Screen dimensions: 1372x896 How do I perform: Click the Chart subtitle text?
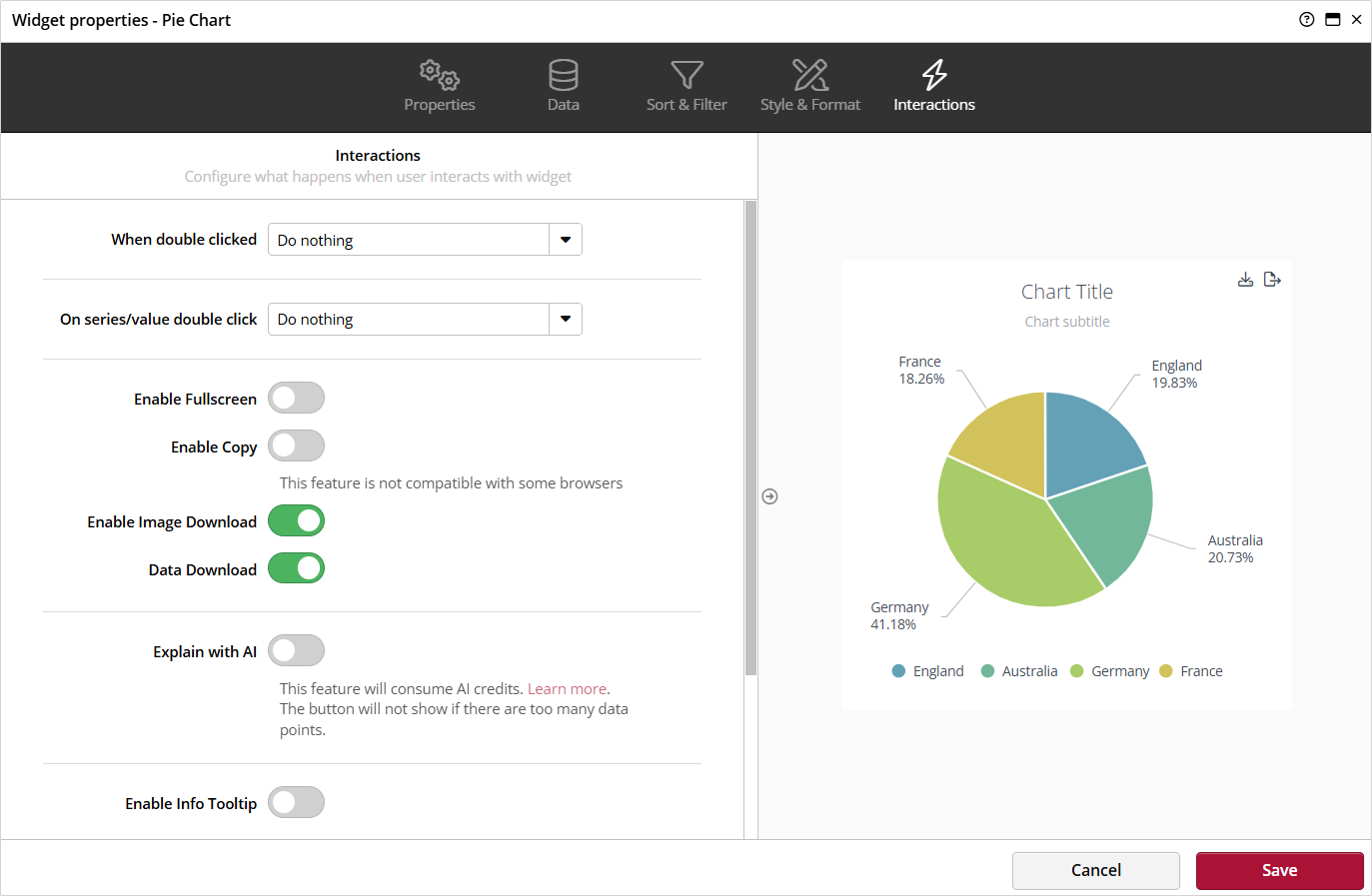[x=1066, y=322]
